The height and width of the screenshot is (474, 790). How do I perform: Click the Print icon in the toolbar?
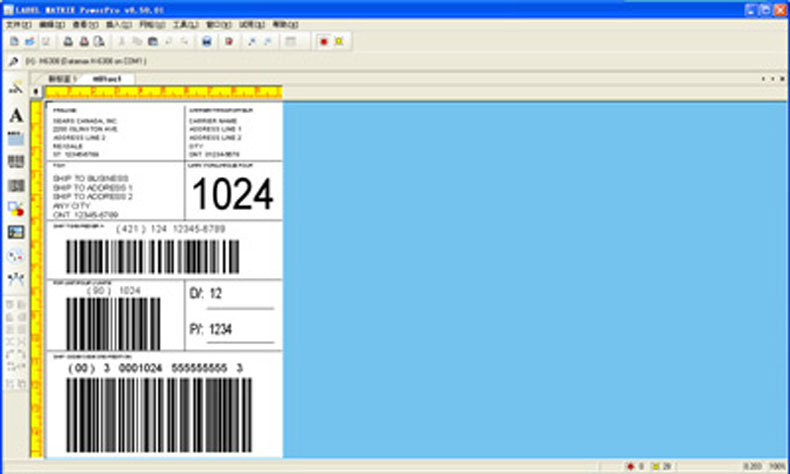point(68,41)
